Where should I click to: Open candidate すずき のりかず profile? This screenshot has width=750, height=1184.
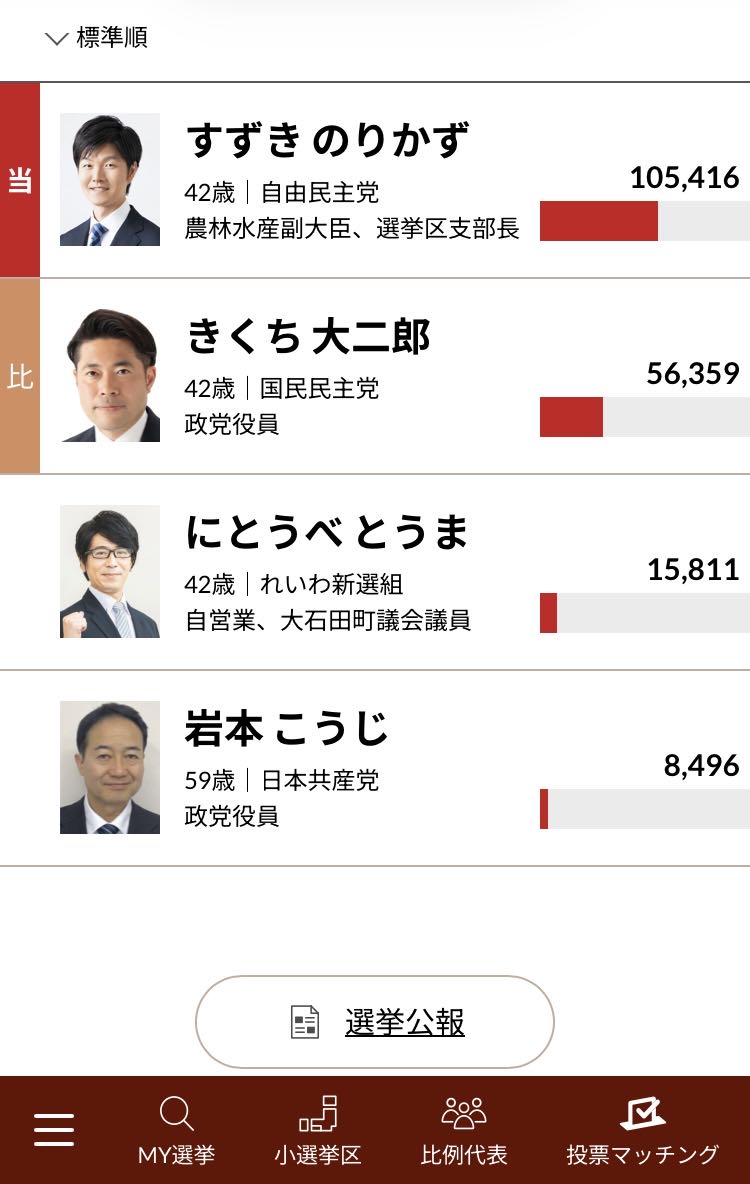click(327, 141)
